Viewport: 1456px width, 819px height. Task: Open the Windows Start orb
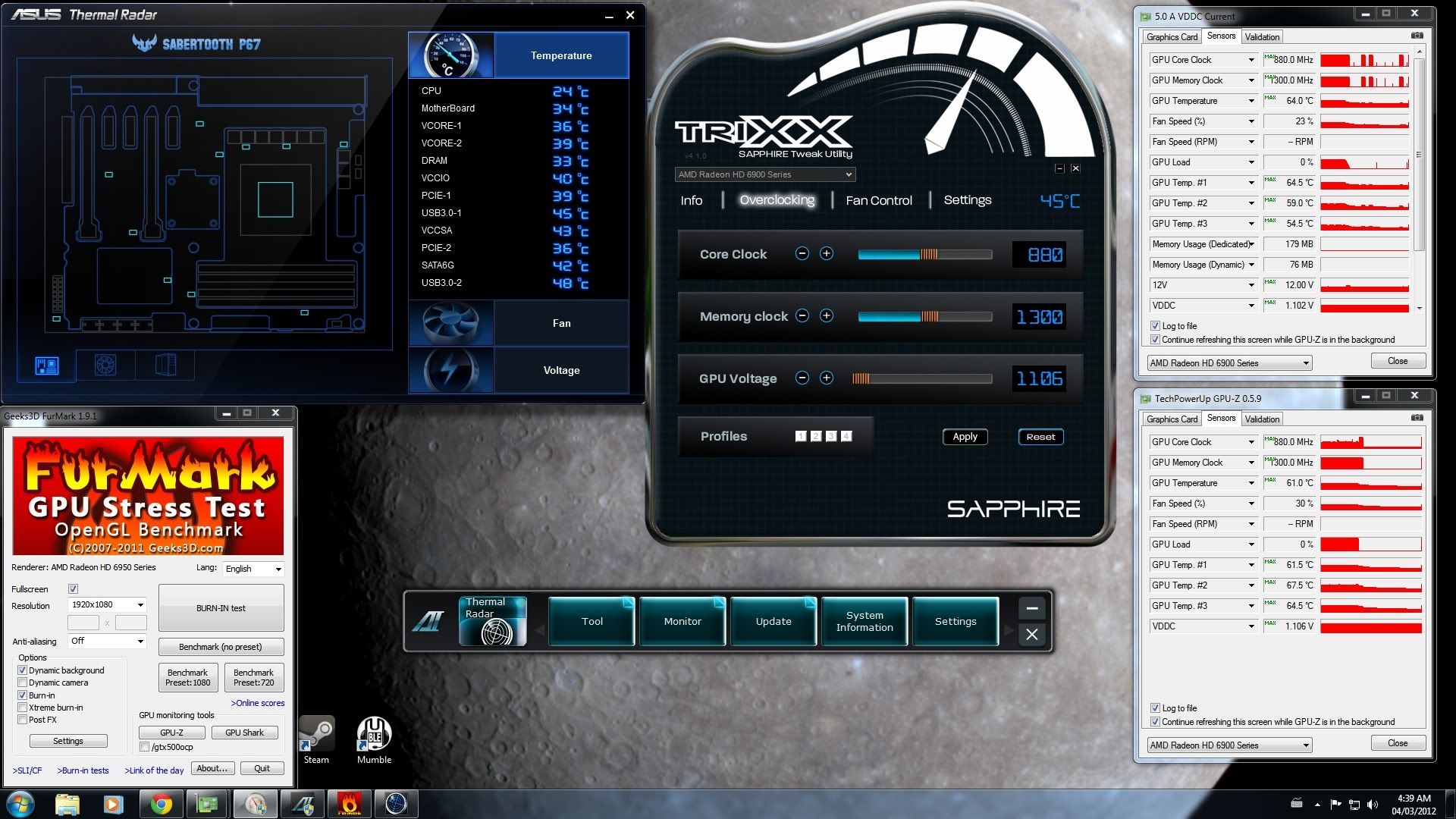[x=20, y=804]
